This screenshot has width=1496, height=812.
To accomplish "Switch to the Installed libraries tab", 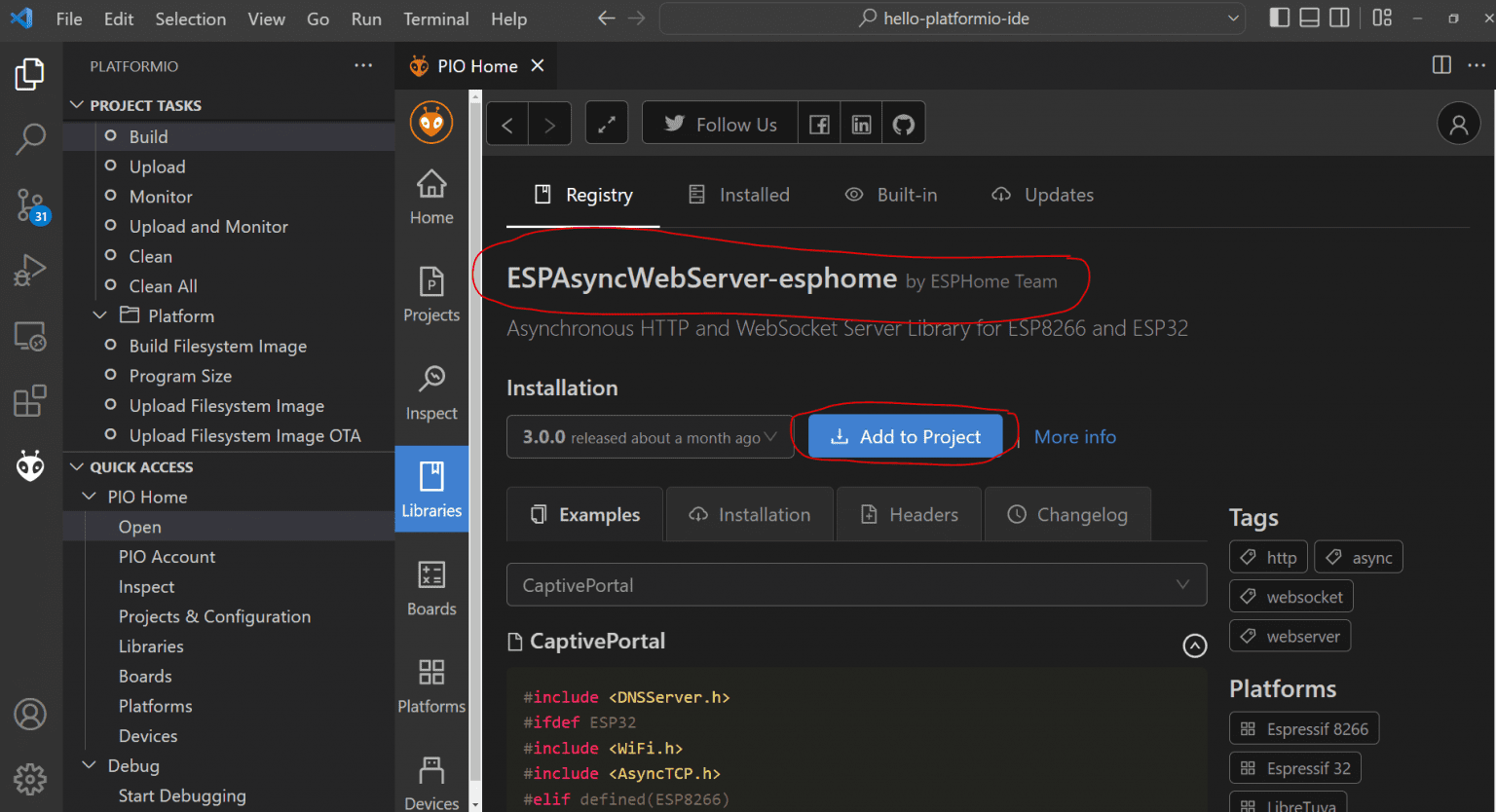I will point(739,195).
